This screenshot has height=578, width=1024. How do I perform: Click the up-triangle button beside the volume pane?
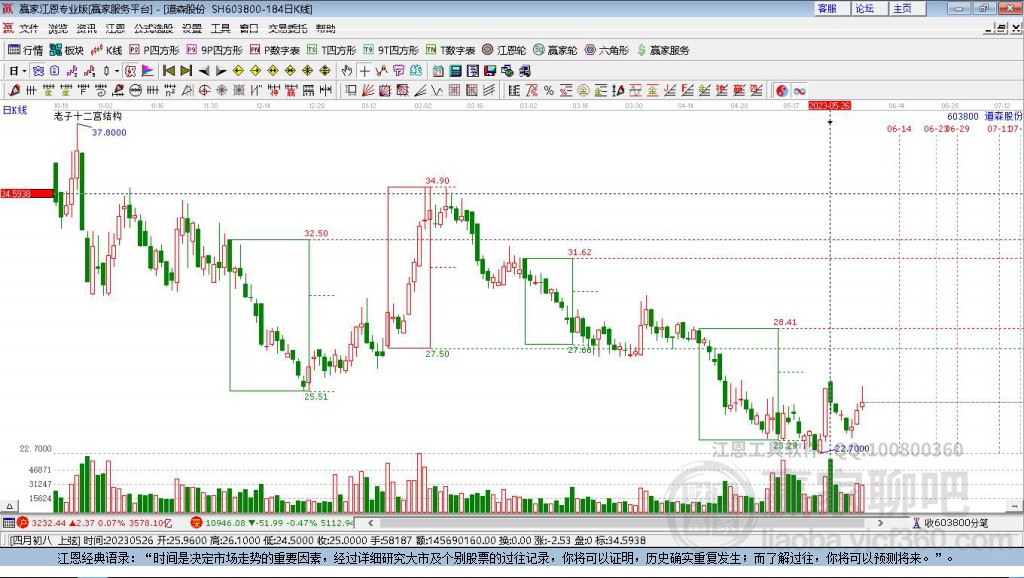(x=9, y=506)
